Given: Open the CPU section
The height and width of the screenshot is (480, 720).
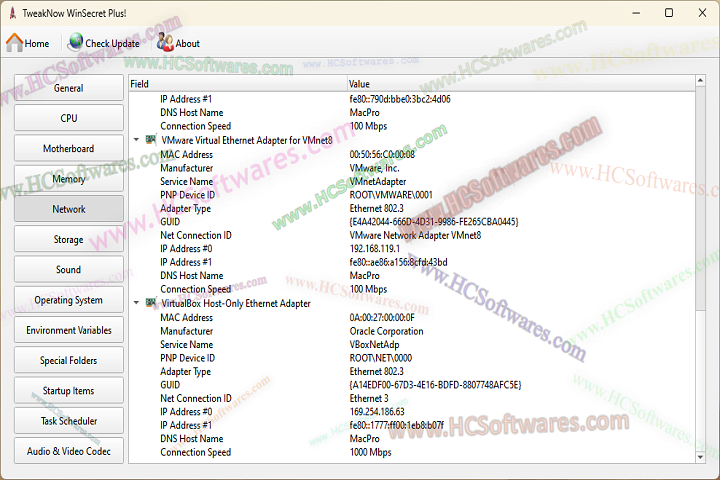Looking at the screenshot, I should point(69,118).
